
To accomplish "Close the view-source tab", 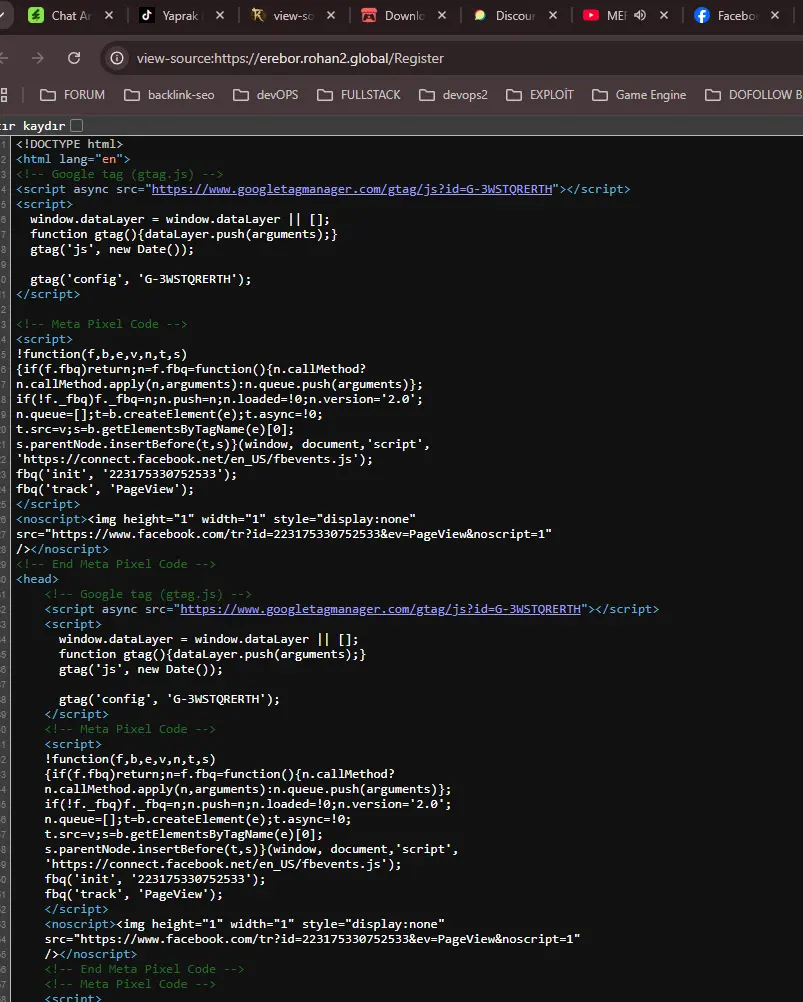I will coord(331,15).
